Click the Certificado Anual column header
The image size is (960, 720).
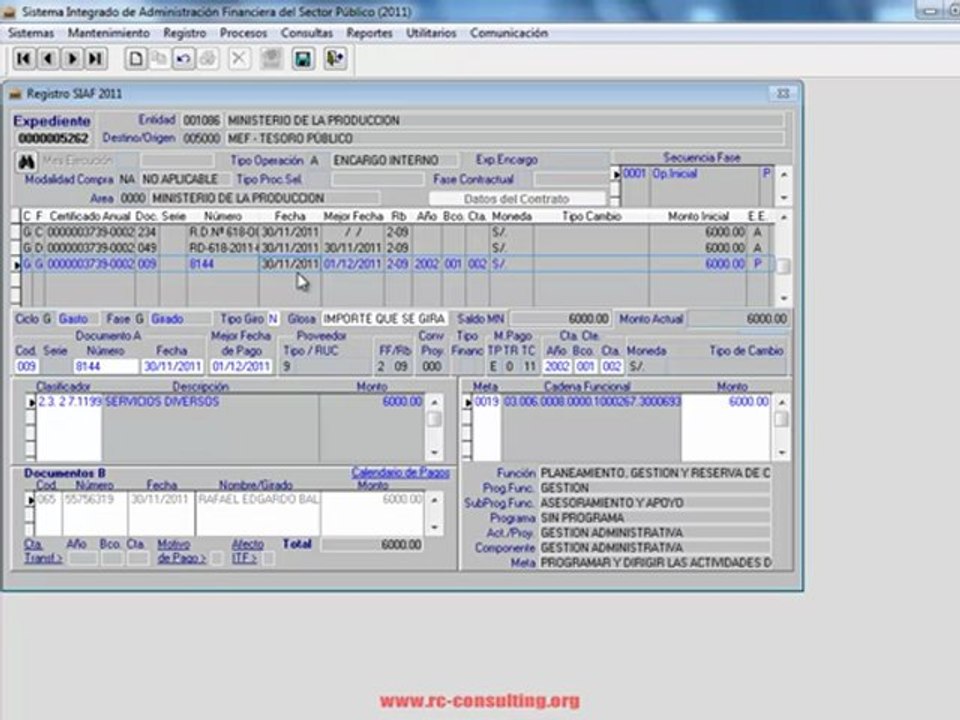pos(90,216)
